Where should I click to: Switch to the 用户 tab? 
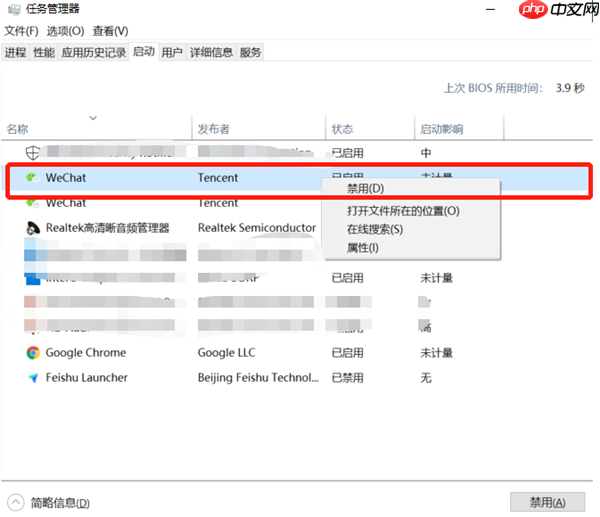(172, 52)
